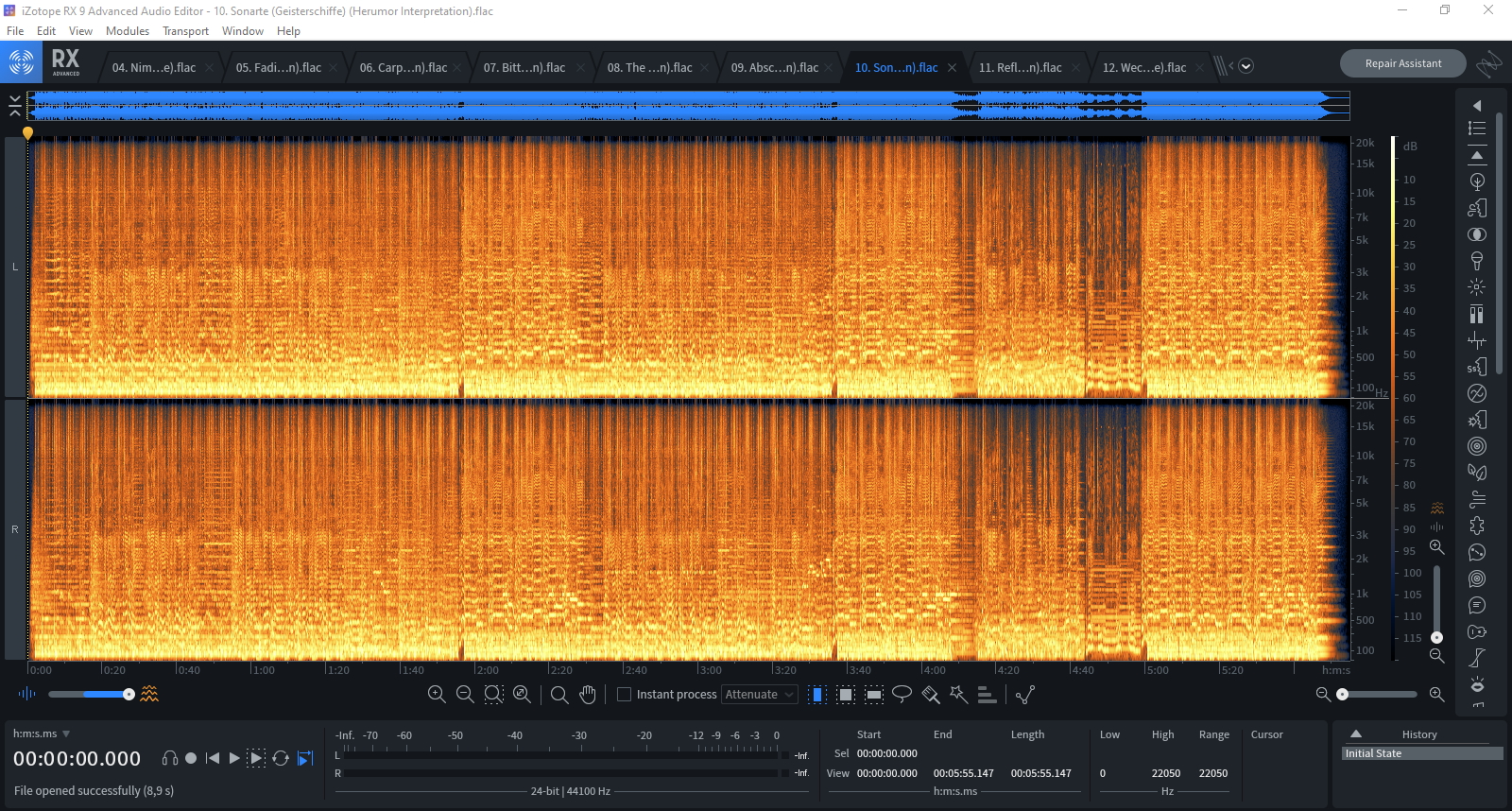The height and width of the screenshot is (811, 1512).
Task: Click Zoom to selection icon
Action: tap(493, 695)
